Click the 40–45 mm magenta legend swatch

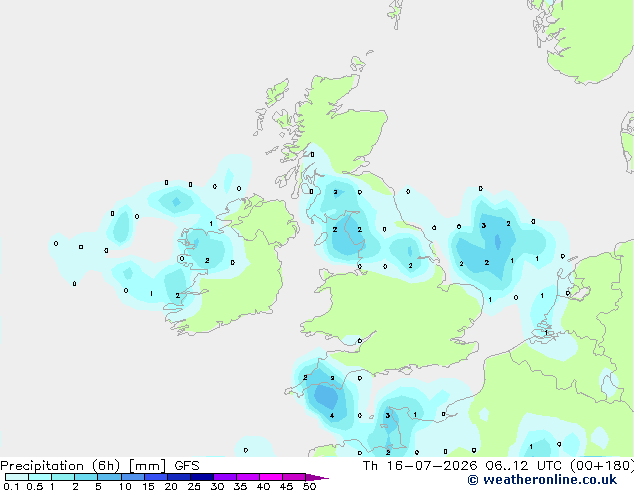[x=271, y=477]
